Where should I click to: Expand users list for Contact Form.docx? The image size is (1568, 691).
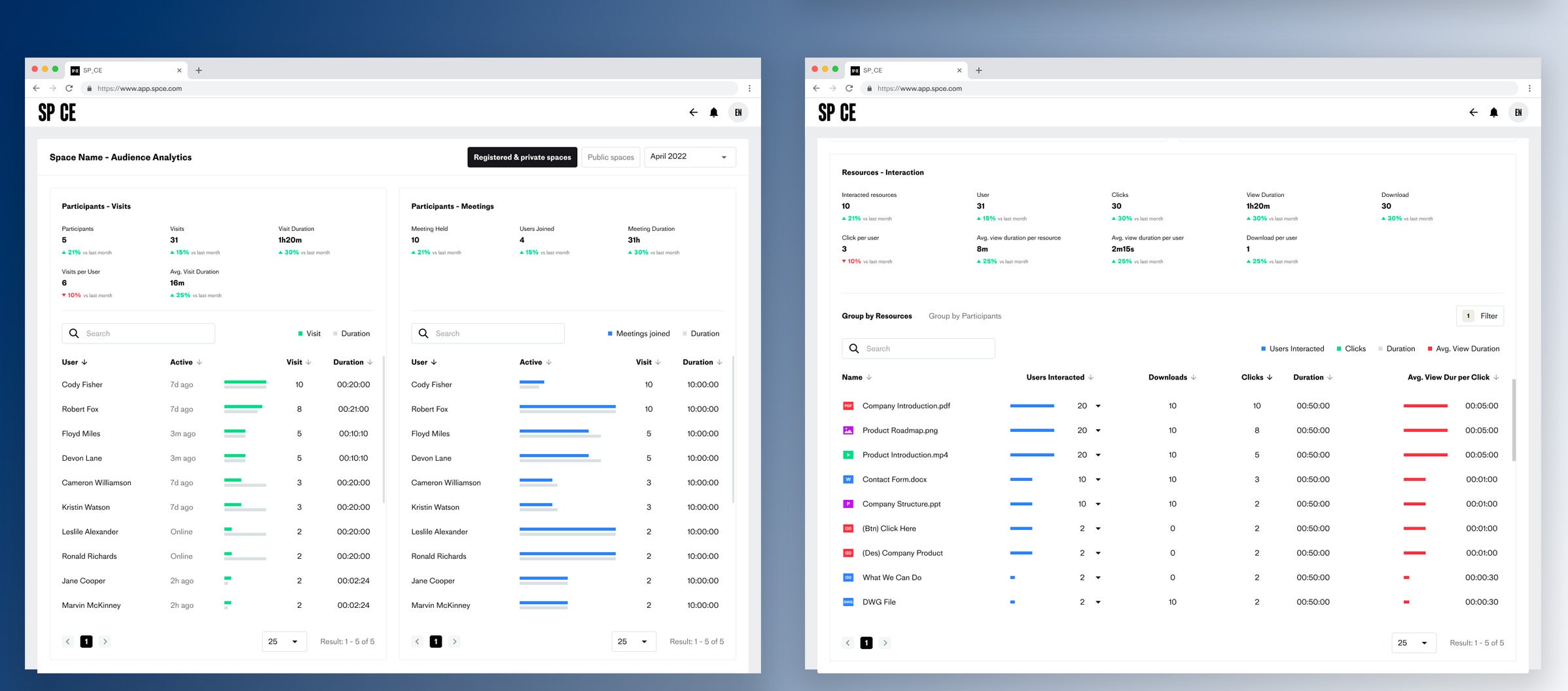click(1098, 480)
